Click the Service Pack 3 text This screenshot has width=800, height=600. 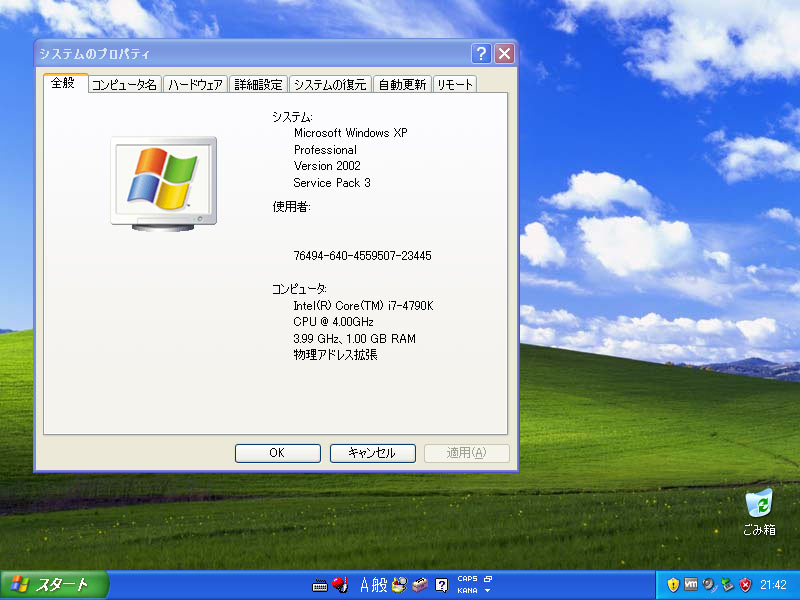pyautogui.click(x=332, y=183)
